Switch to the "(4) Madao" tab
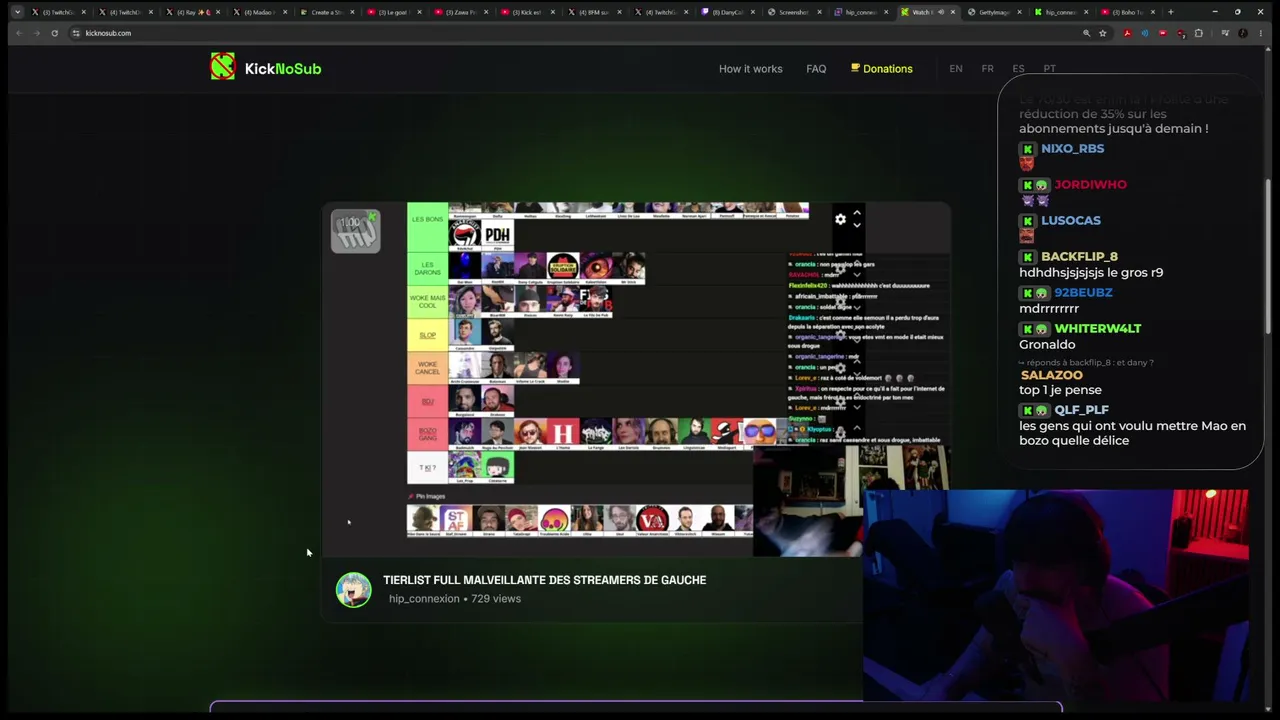 pos(261,12)
